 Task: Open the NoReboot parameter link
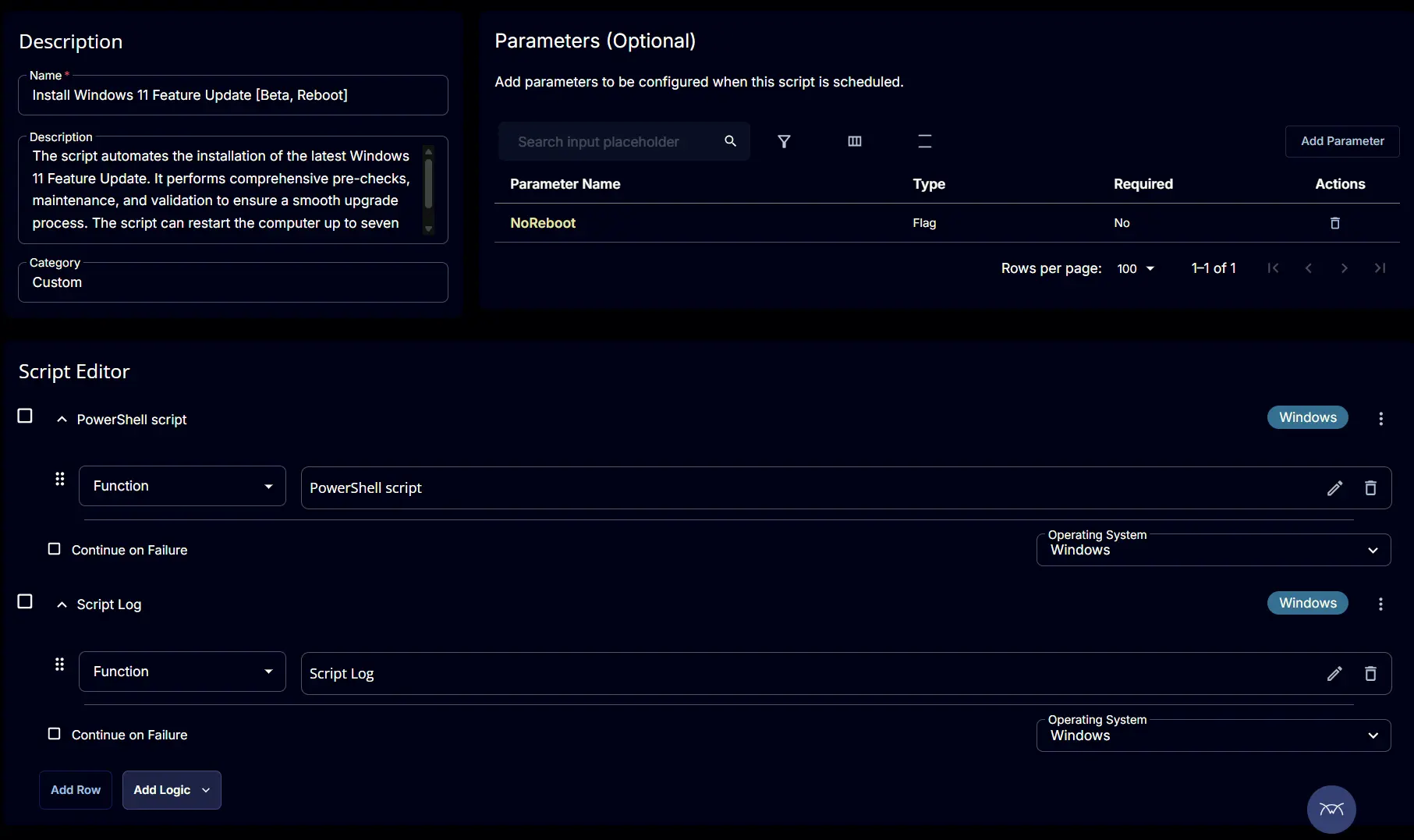[543, 223]
